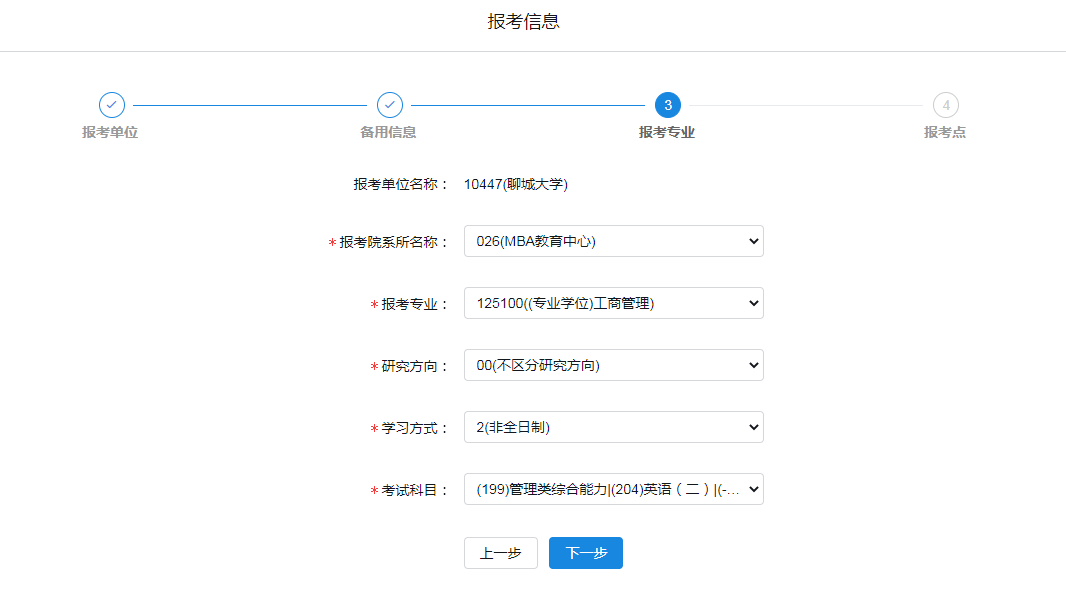Select the 报考单位 step label
Screen dimensions: 1066x593
pos(110,133)
